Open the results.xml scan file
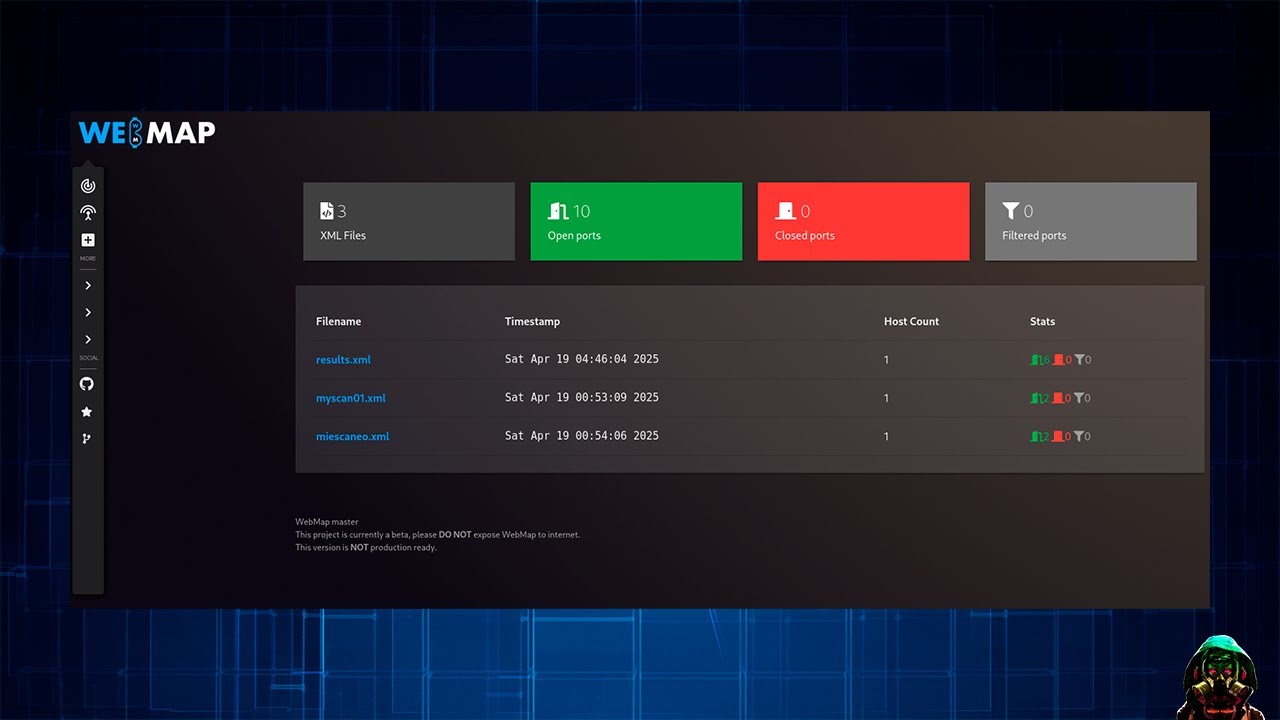 point(343,360)
